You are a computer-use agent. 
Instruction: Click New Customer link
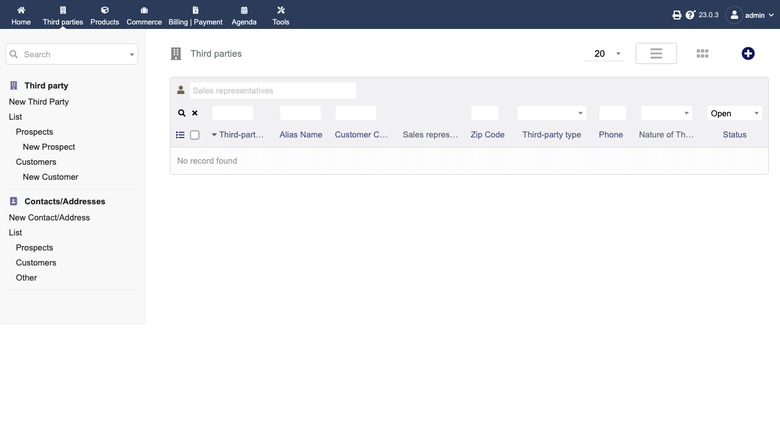50,176
